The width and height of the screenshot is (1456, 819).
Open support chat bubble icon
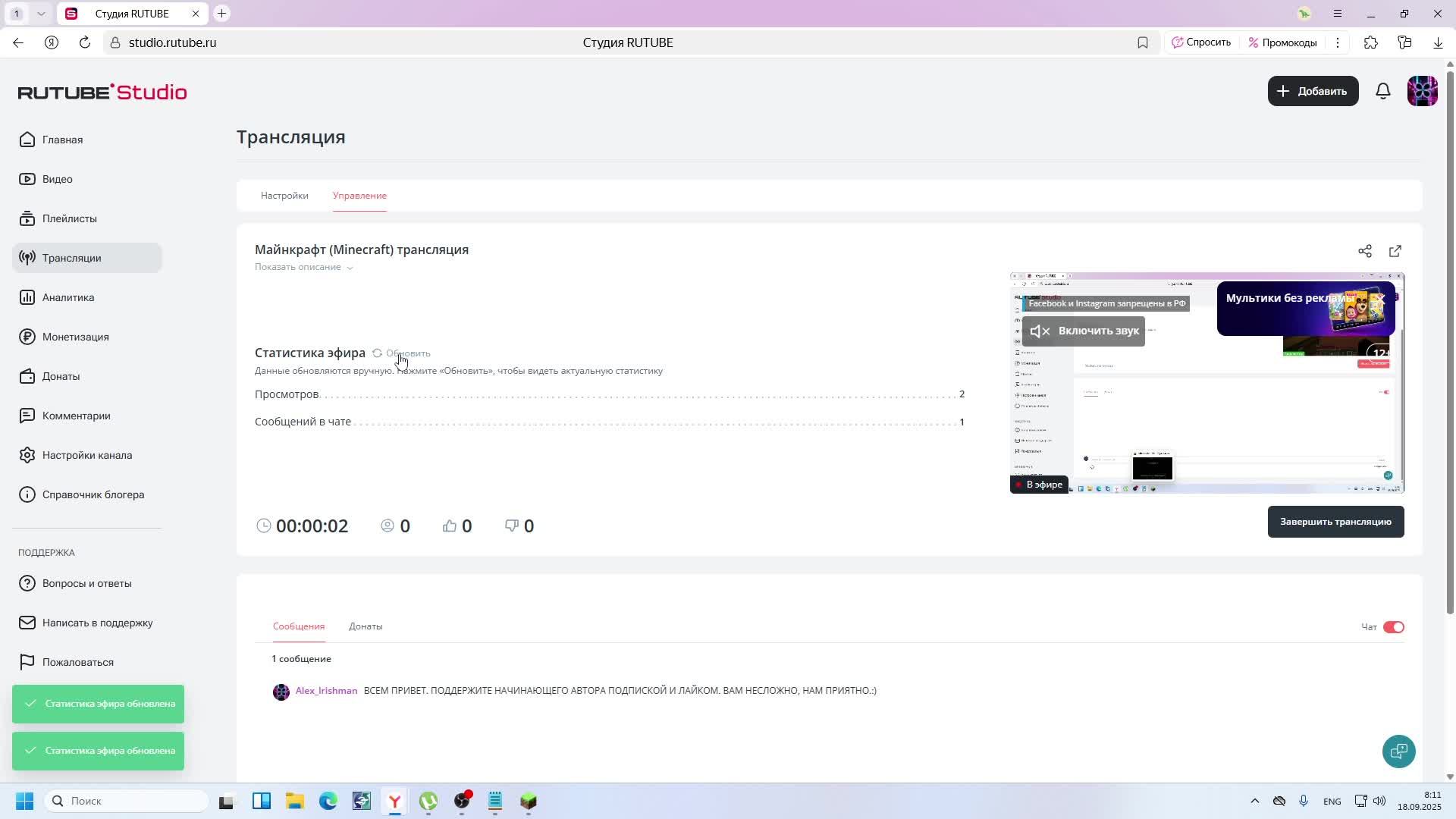click(x=1398, y=752)
